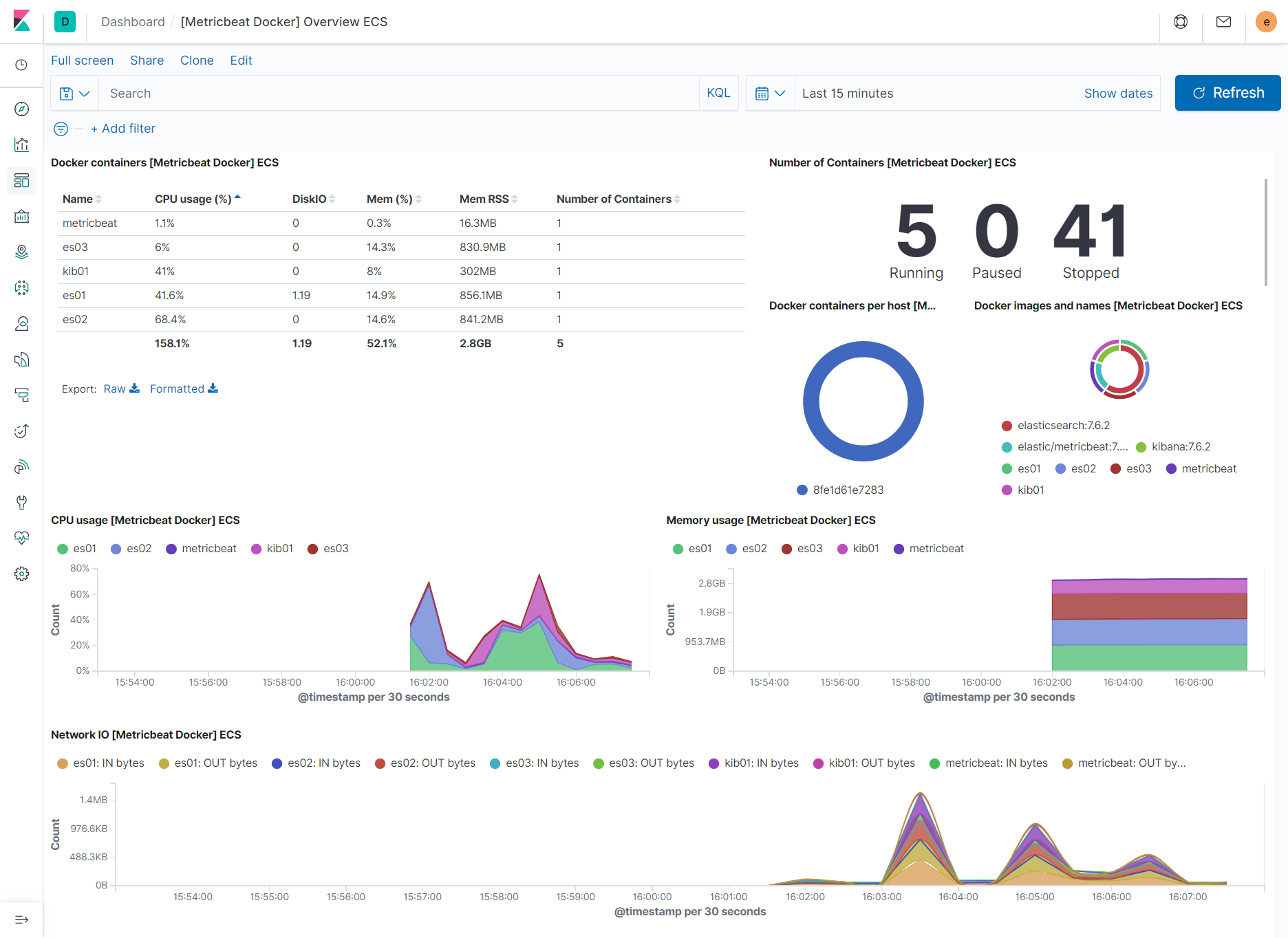Click the mail newsfeed icon in header
1288x938 pixels.
click(x=1223, y=22)
